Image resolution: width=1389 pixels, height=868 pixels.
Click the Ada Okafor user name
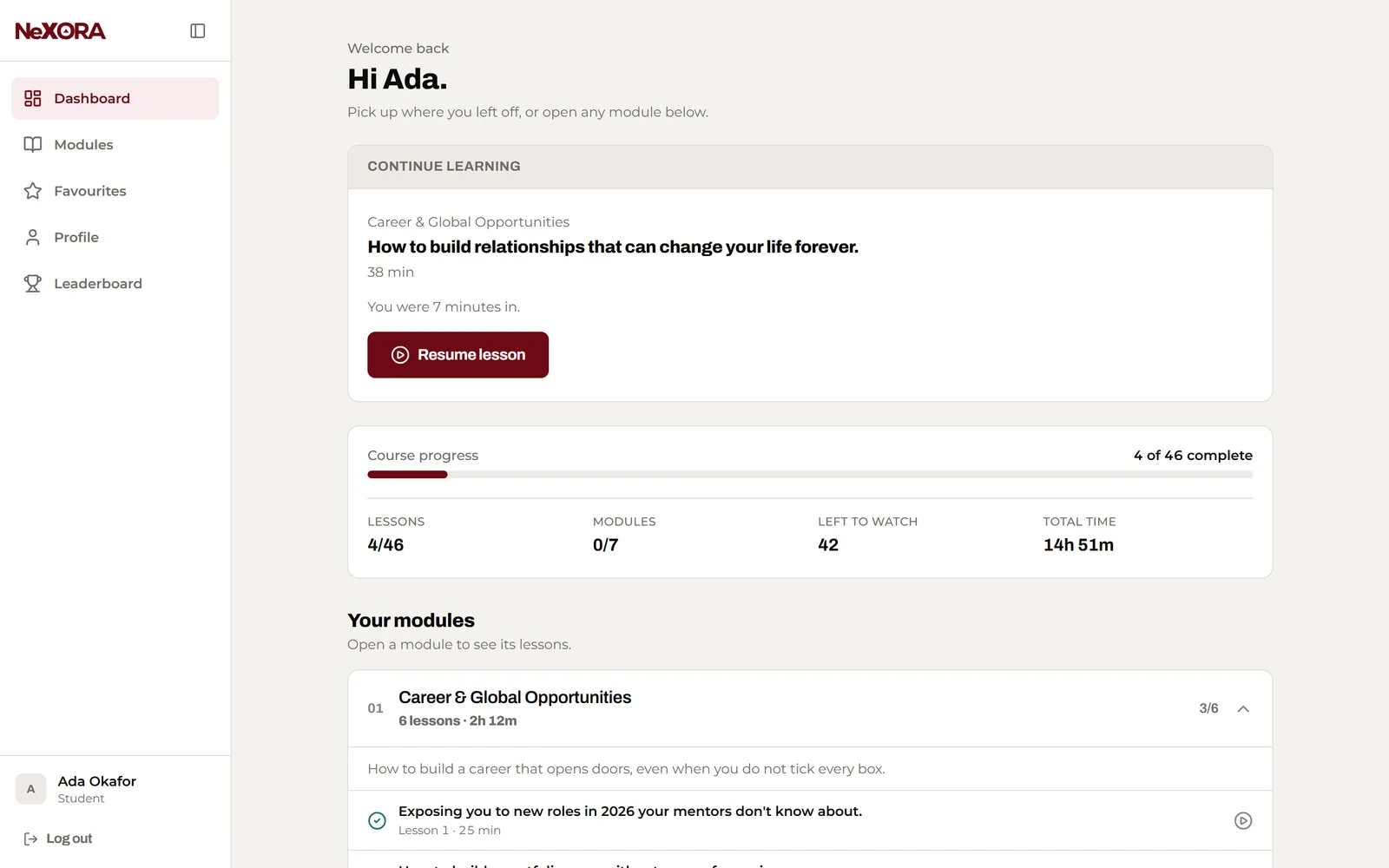(x=97, y=781)
